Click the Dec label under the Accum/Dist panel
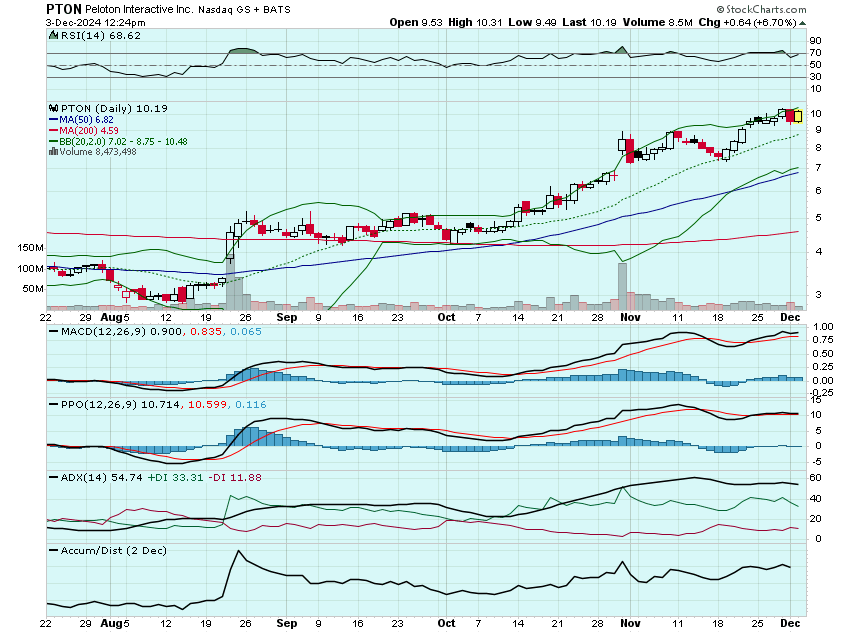The image size is (850, 633). [x=790, y=623]
